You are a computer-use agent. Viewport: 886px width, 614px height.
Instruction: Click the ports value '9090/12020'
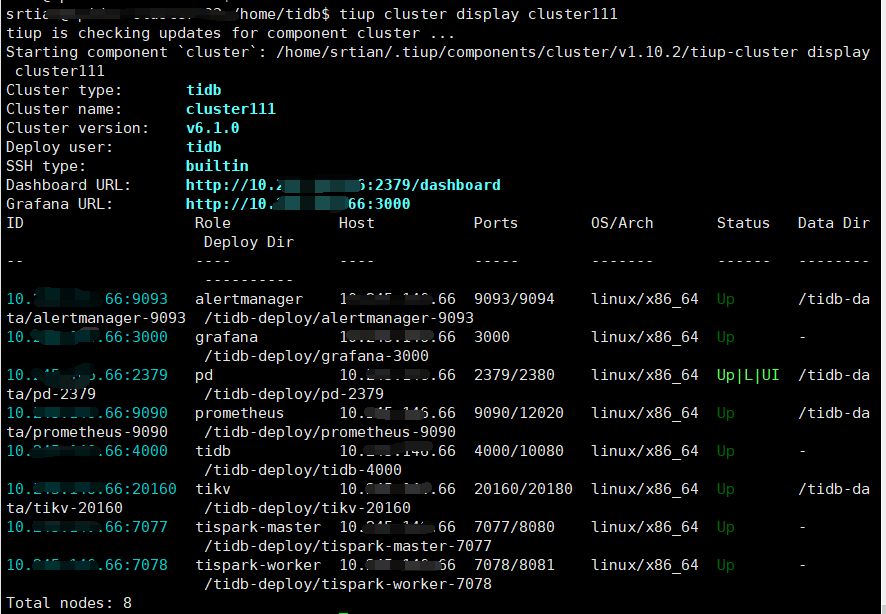point(519,413)
